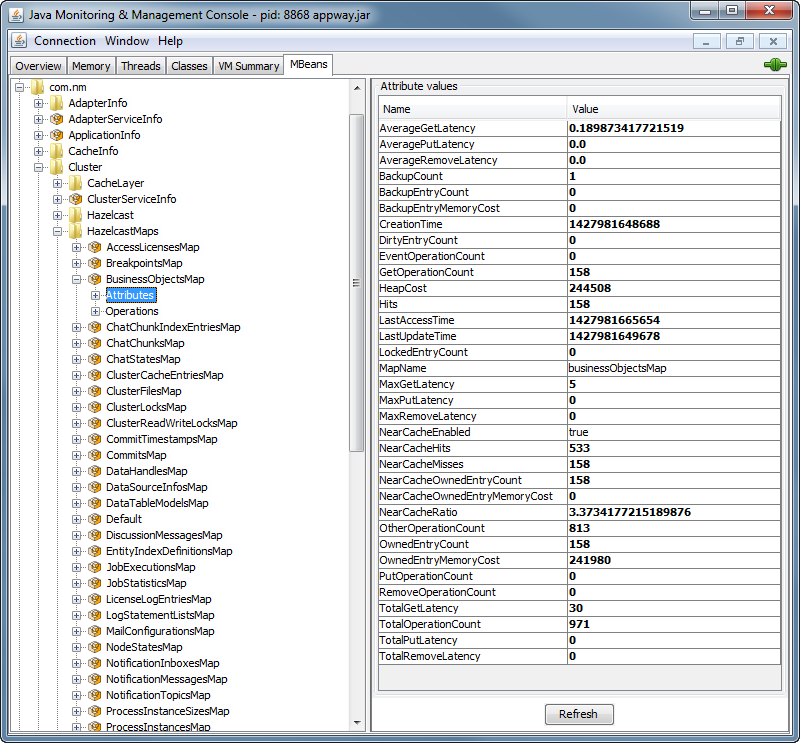Click the Refresh button
This screenshot has height=743, width=800.
pyautogui.click(x=579, y=714)
